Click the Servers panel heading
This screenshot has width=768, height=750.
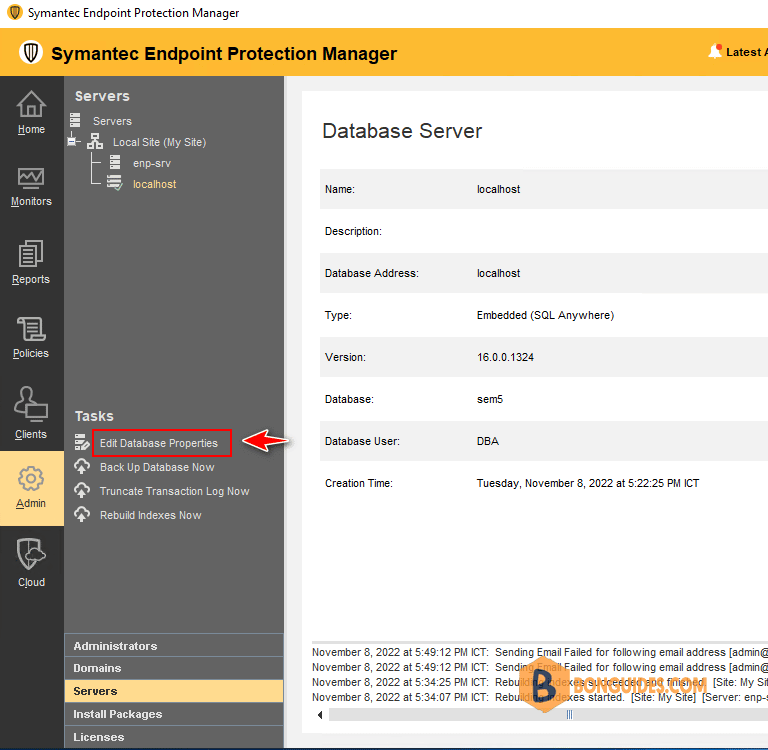click(102, 96)
